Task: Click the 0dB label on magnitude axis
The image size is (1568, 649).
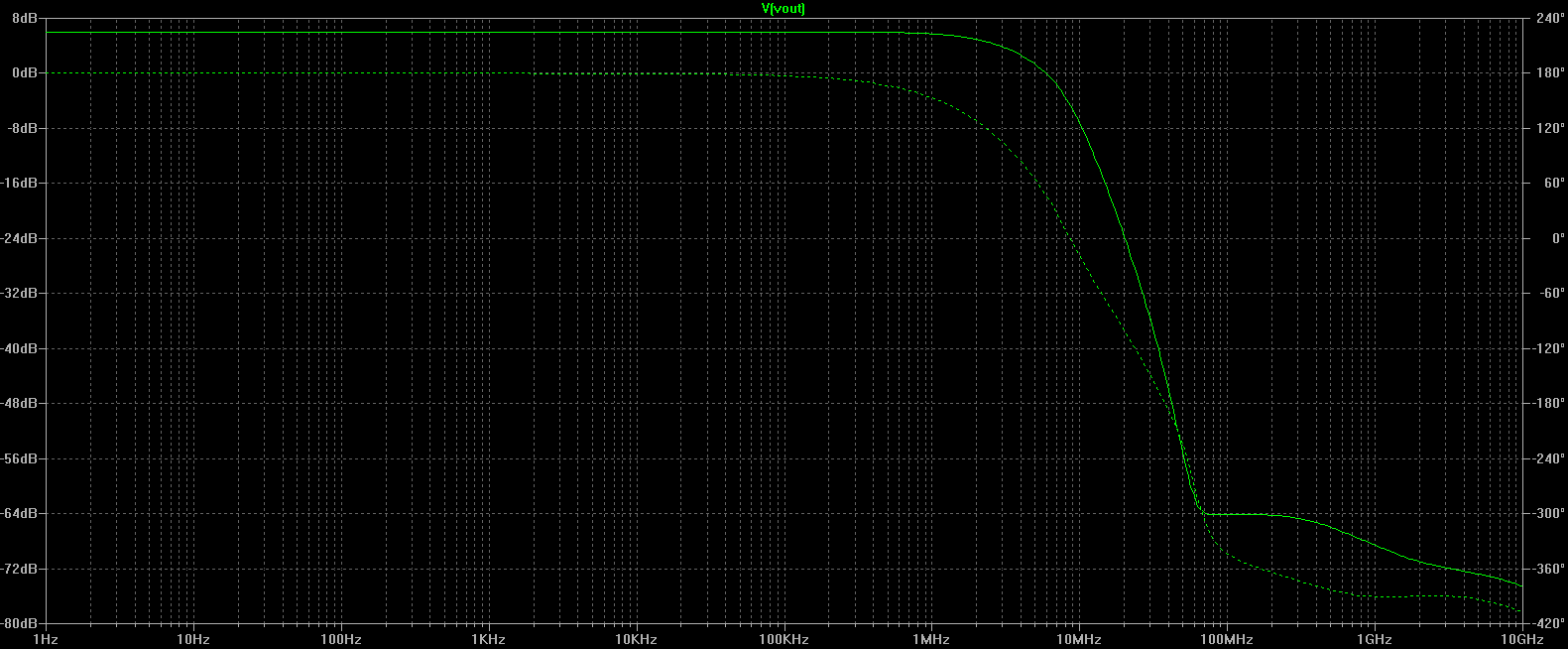Action: [25, 73]
